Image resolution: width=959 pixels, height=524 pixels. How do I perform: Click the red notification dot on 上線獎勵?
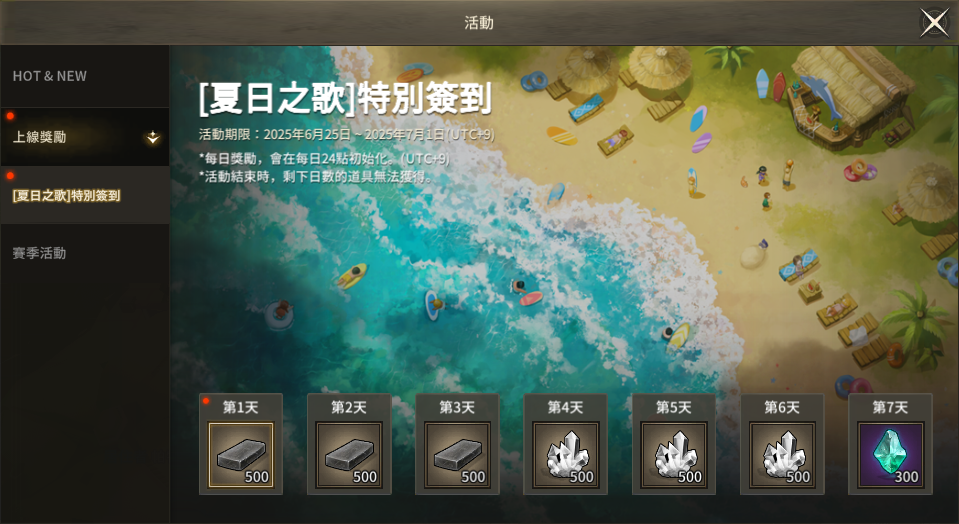pos(10,116)
